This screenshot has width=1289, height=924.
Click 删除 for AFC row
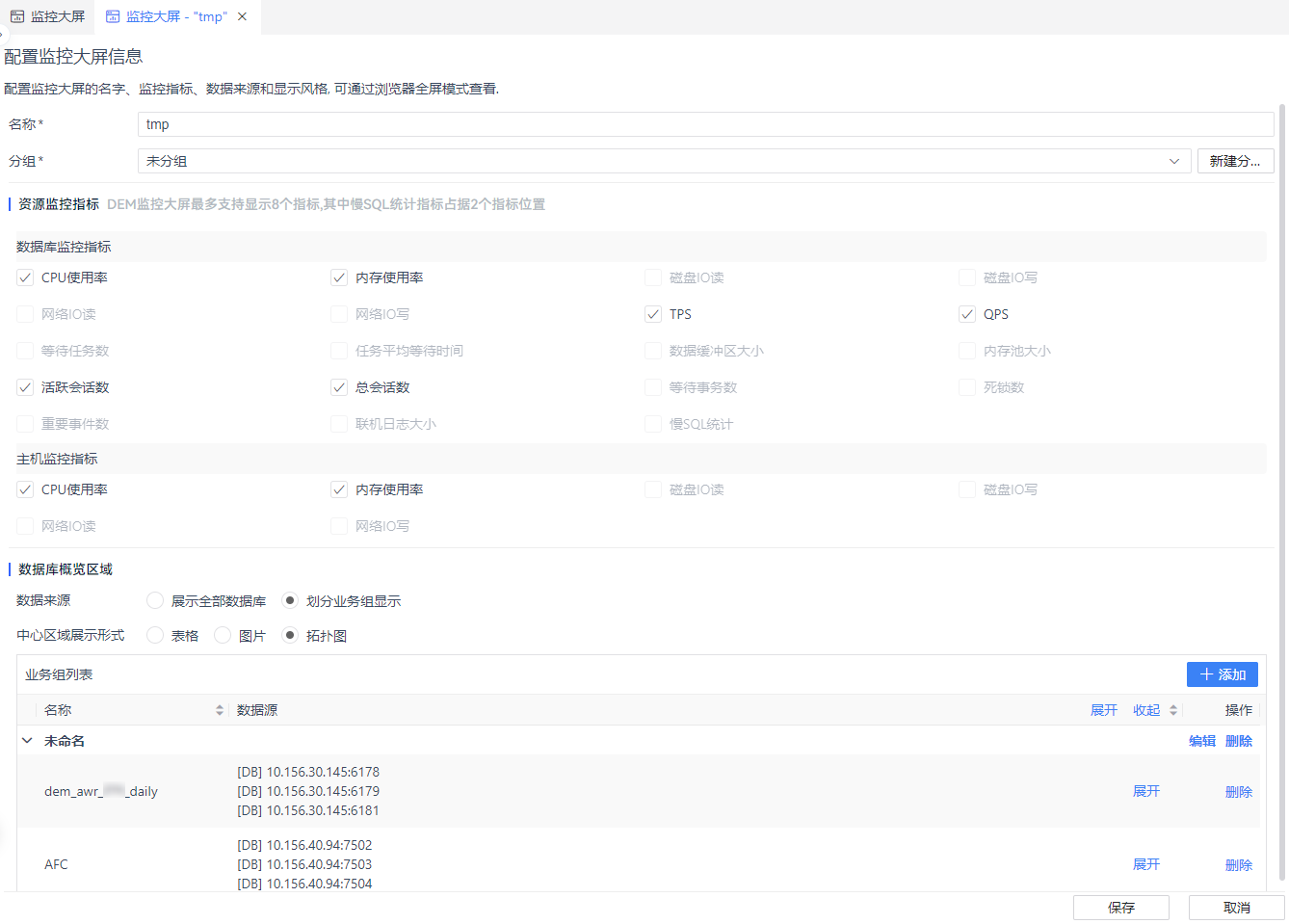[1239, 865]
